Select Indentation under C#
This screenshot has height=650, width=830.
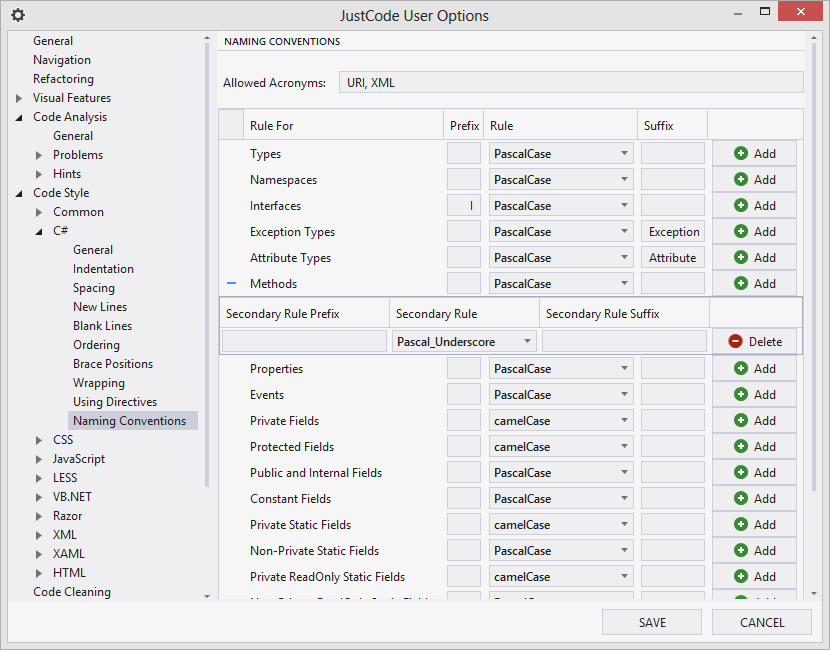pyautogui.click(x=103, y=269)
